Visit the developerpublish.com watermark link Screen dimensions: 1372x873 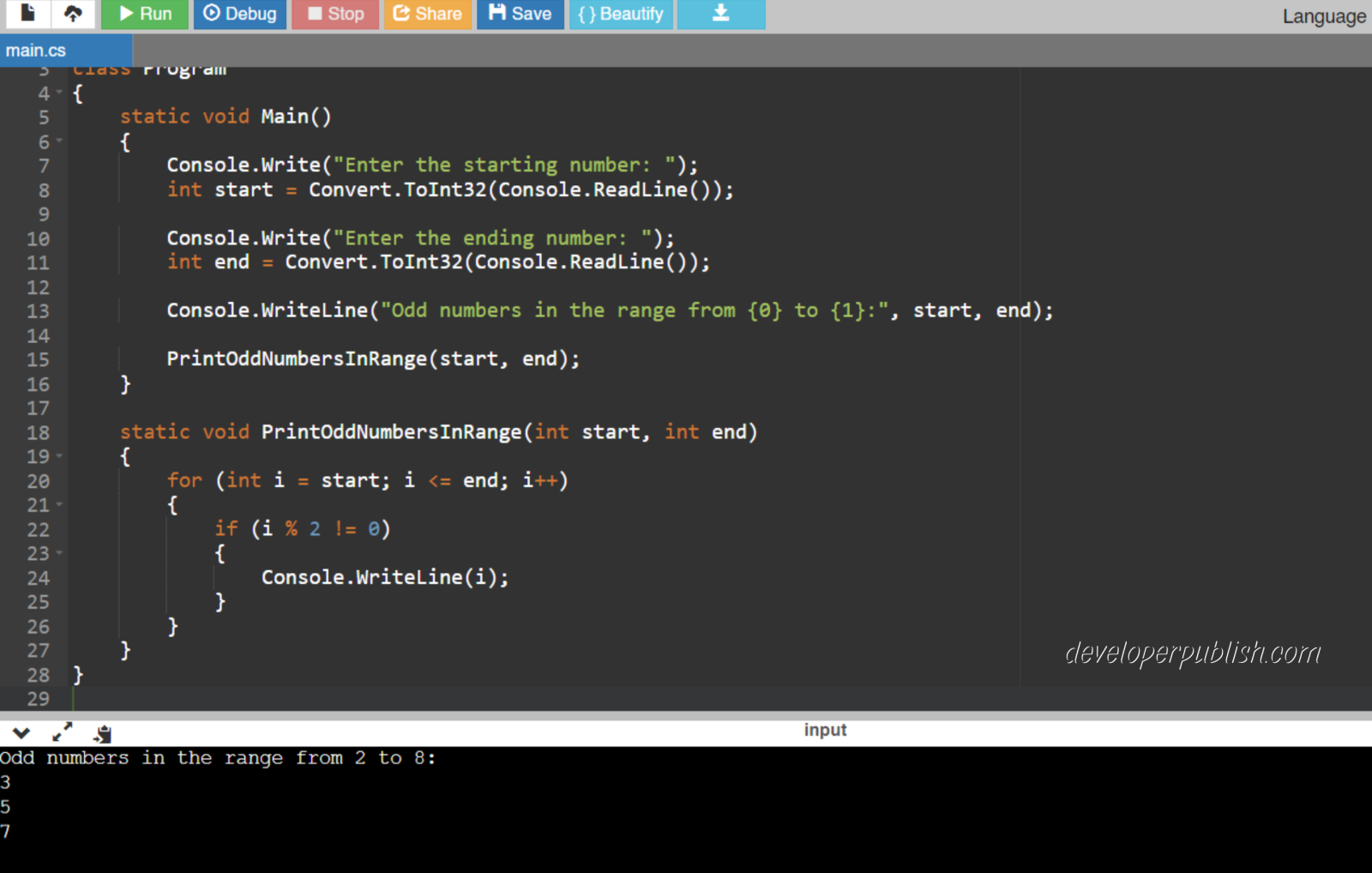(1191, 653)
